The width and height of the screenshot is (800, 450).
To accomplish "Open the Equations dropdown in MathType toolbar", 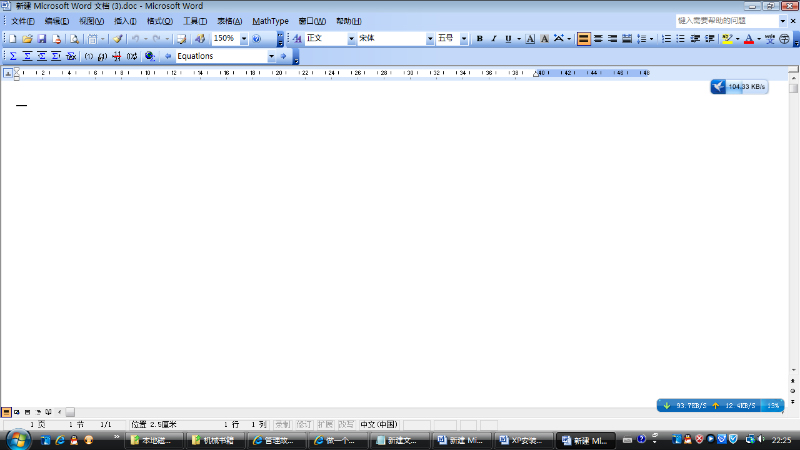I will click(x=271, y=57).
